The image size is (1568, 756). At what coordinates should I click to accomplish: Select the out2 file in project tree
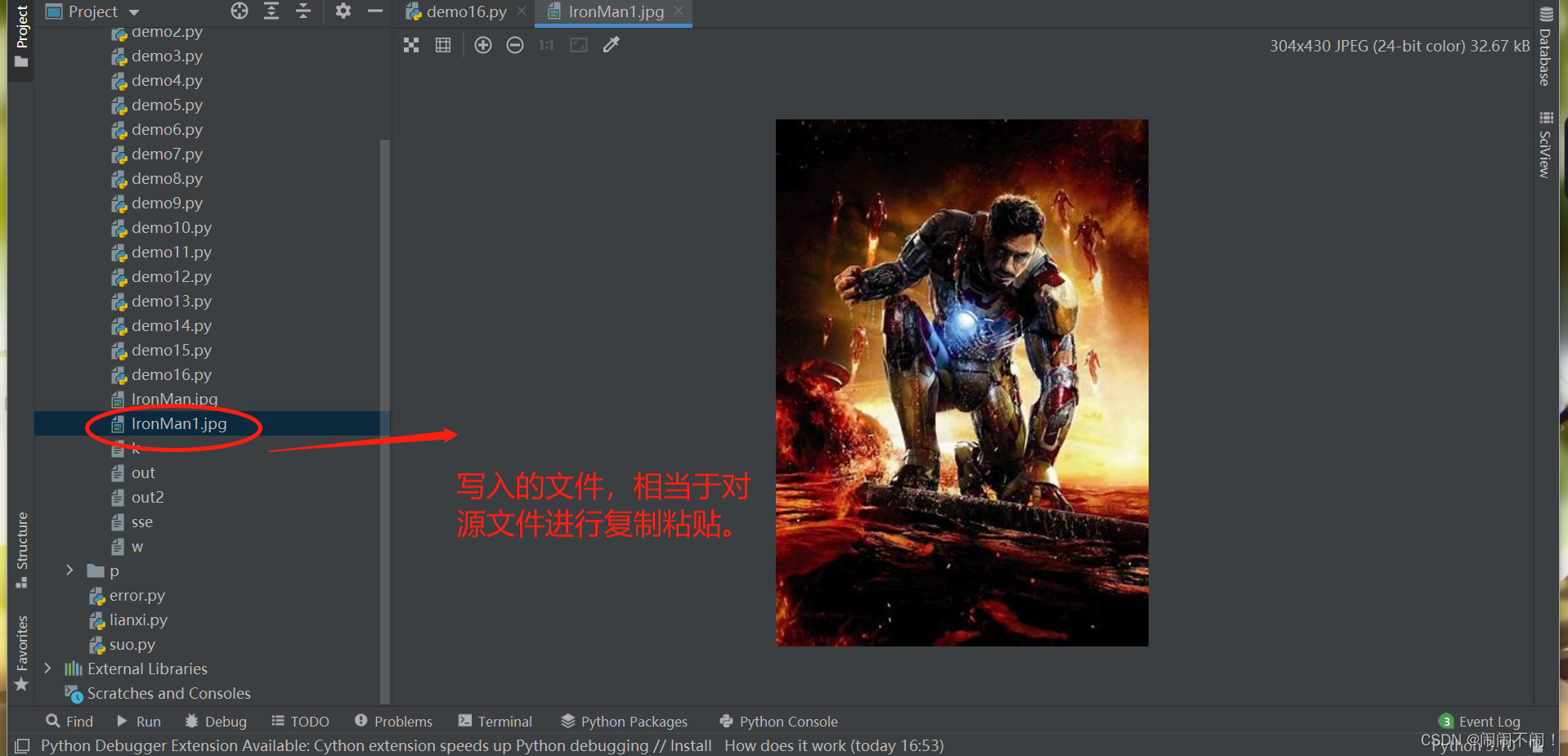pos(147,497)
